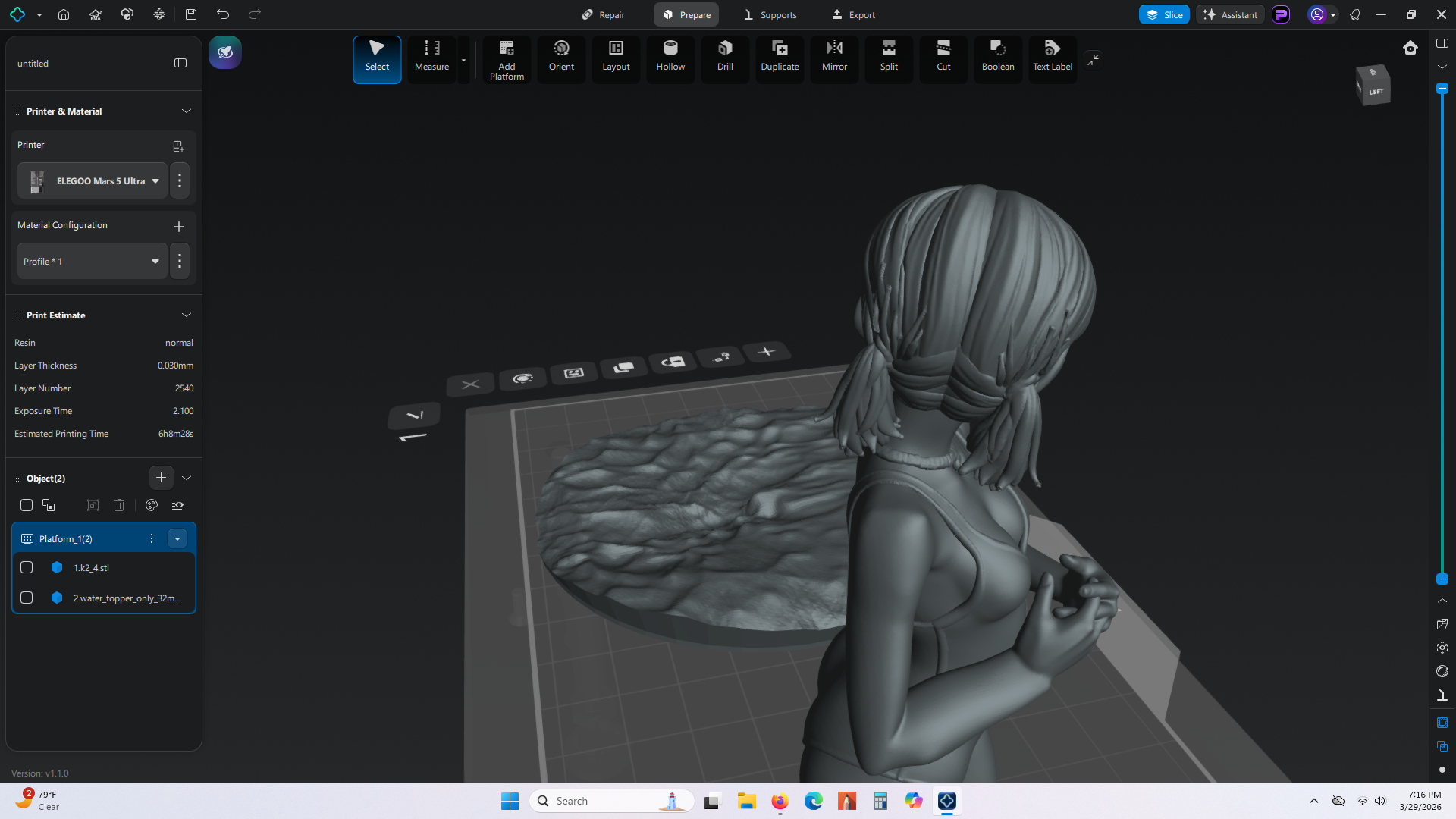The image size is (1456, 819).
Task: Toggle the water_topper_only object checkbox
Action: 27,598
